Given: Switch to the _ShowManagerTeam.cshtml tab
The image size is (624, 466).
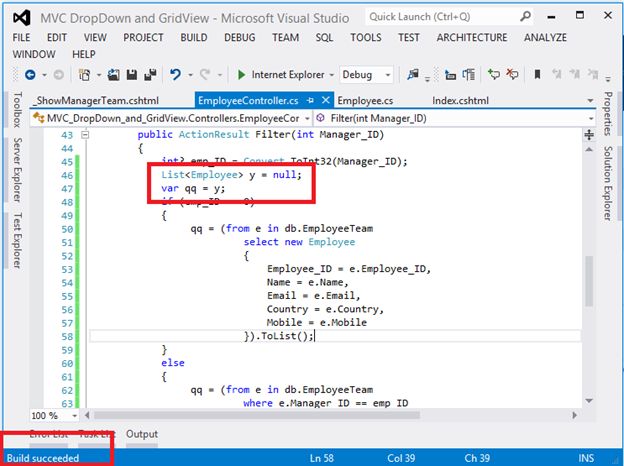Looking at the screenshot, I should coord(96,101).
